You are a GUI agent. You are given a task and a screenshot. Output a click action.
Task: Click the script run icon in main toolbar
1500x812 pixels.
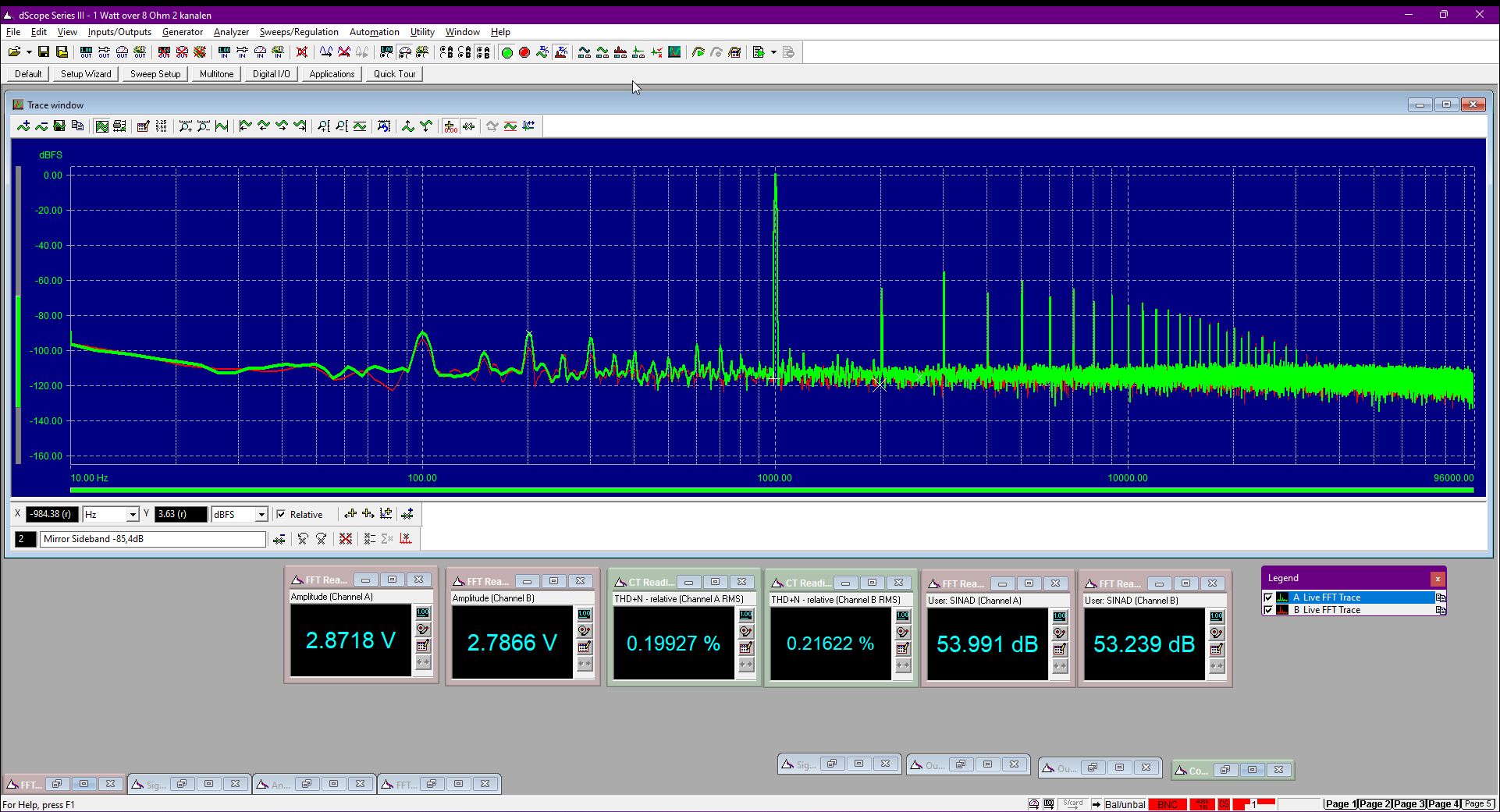(x=758, y=52)
